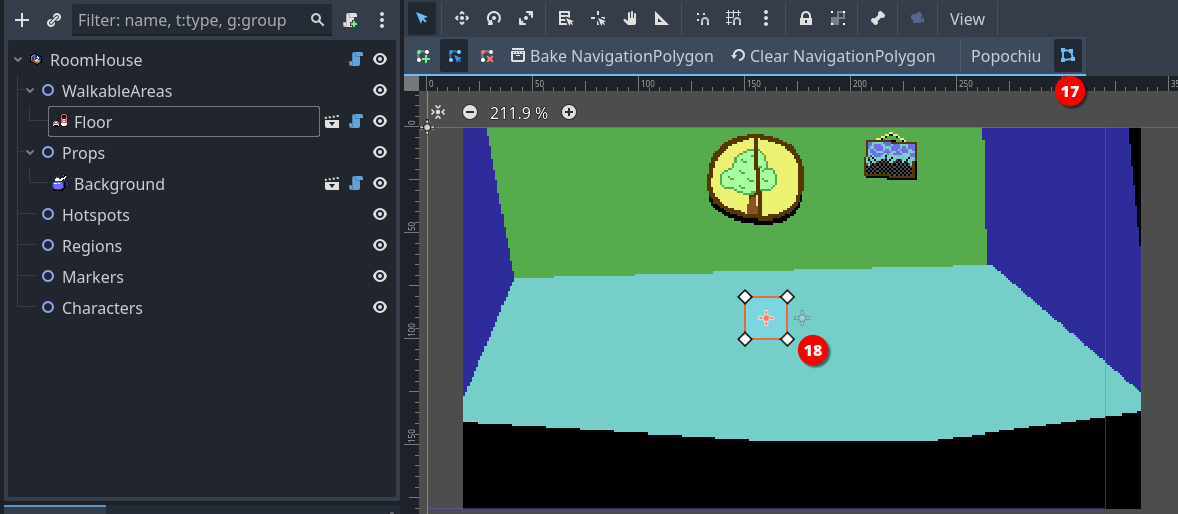
Task: Activate the Rotate Mode tool
Action: tap(494, 19)
